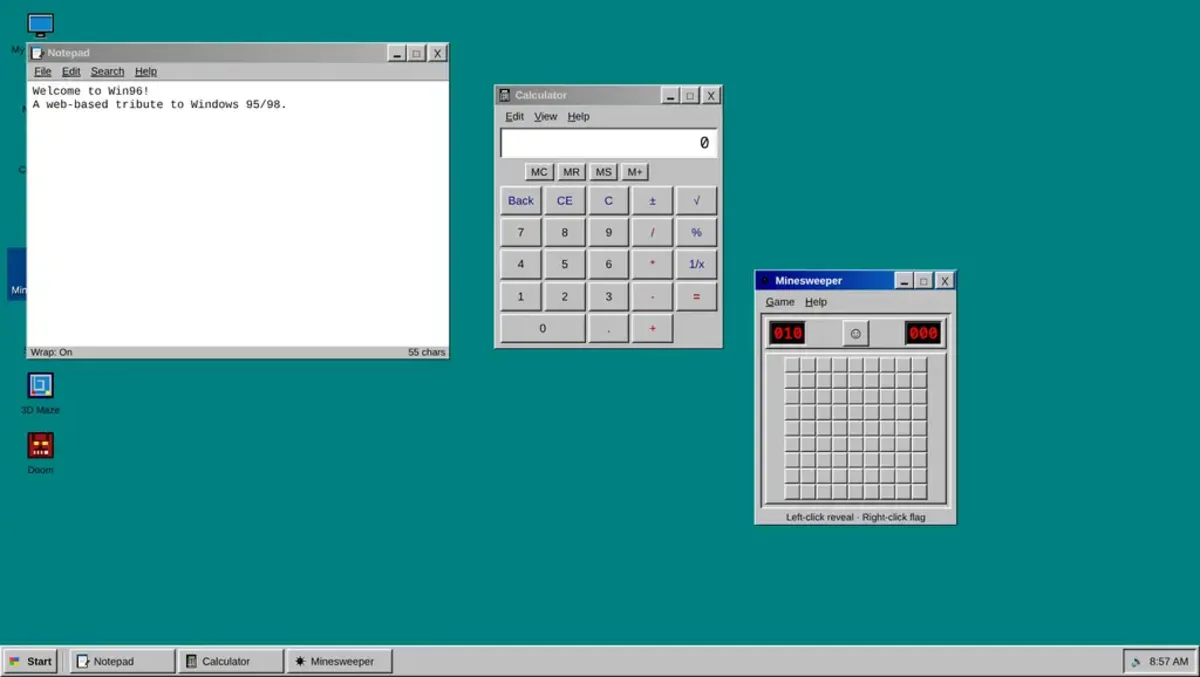Viewport: 1200px width, 677px height.
Task: Open Notepad's Edit menu
Action: point(71,71)
